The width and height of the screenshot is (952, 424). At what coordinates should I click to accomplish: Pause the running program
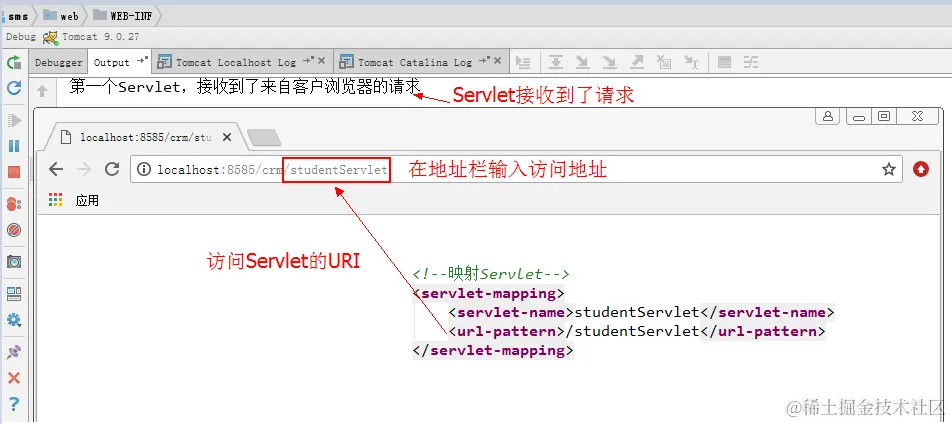pos(14,146)
